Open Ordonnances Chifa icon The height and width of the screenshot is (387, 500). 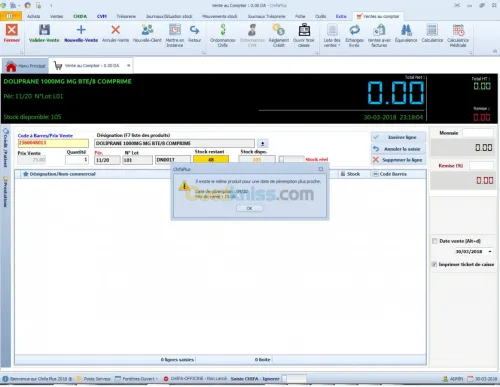tap(223, 30)
